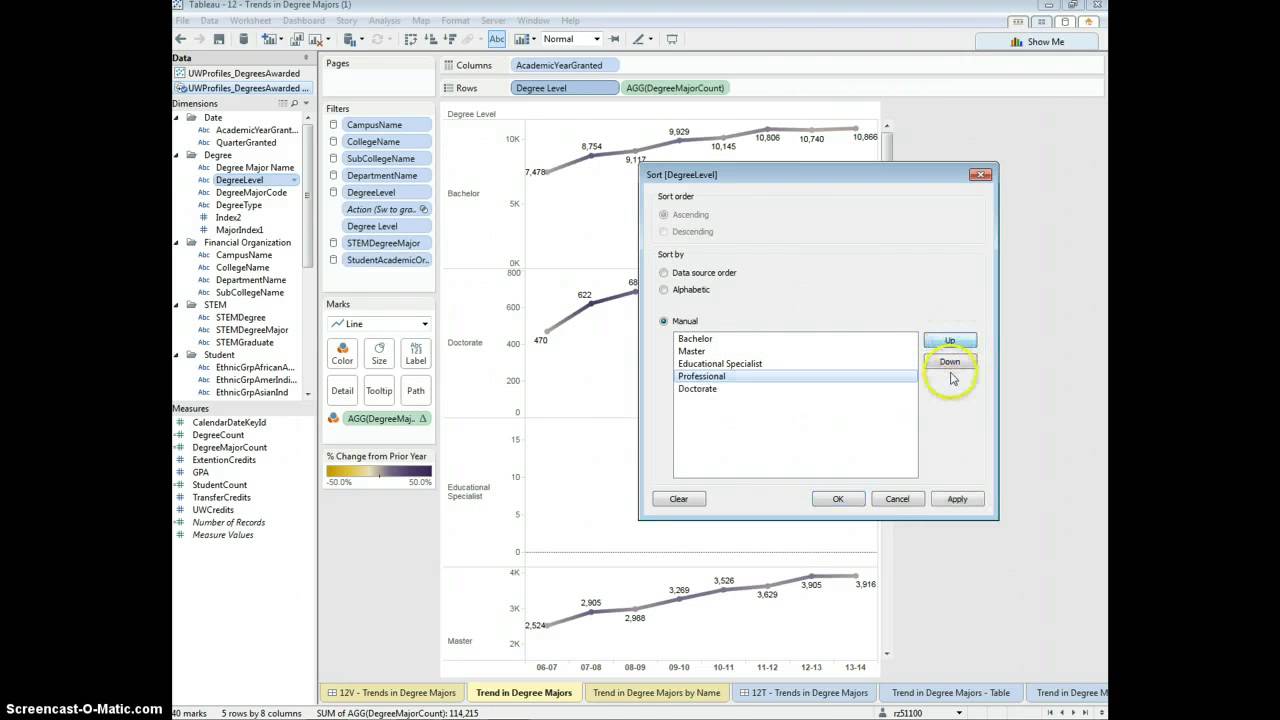
Task: Click the New Worksheet toolbar icon
Action: [x=270, y=39]
